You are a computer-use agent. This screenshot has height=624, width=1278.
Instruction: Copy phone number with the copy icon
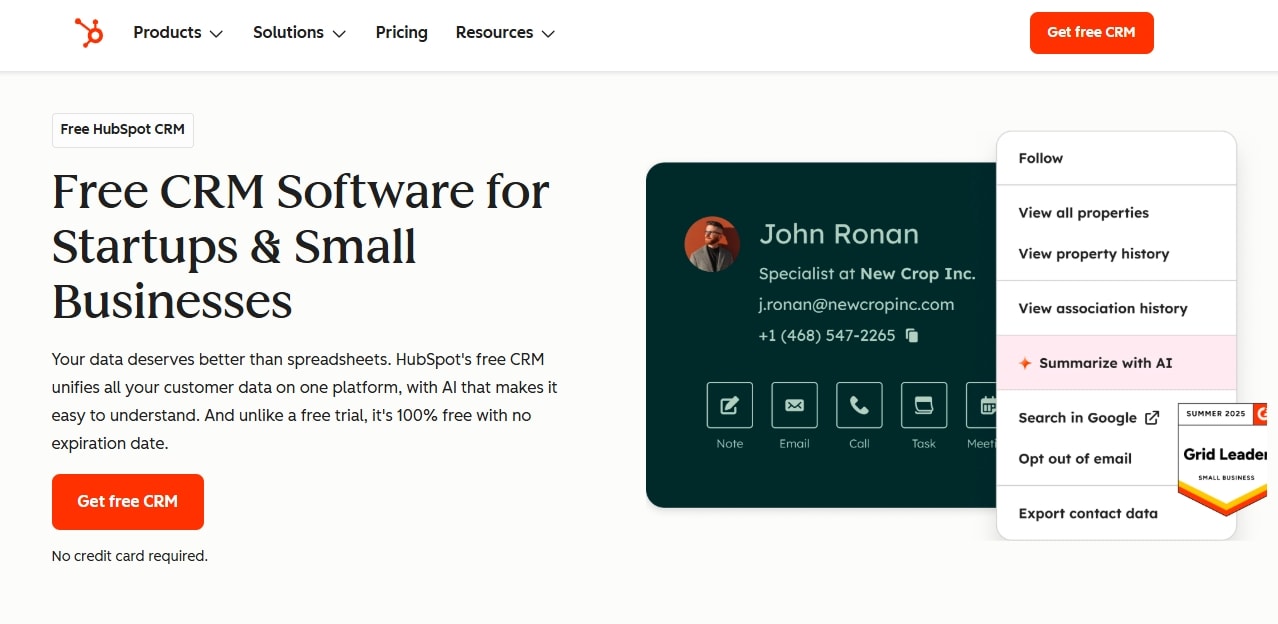pyautogui.click(x=912, y=336)
